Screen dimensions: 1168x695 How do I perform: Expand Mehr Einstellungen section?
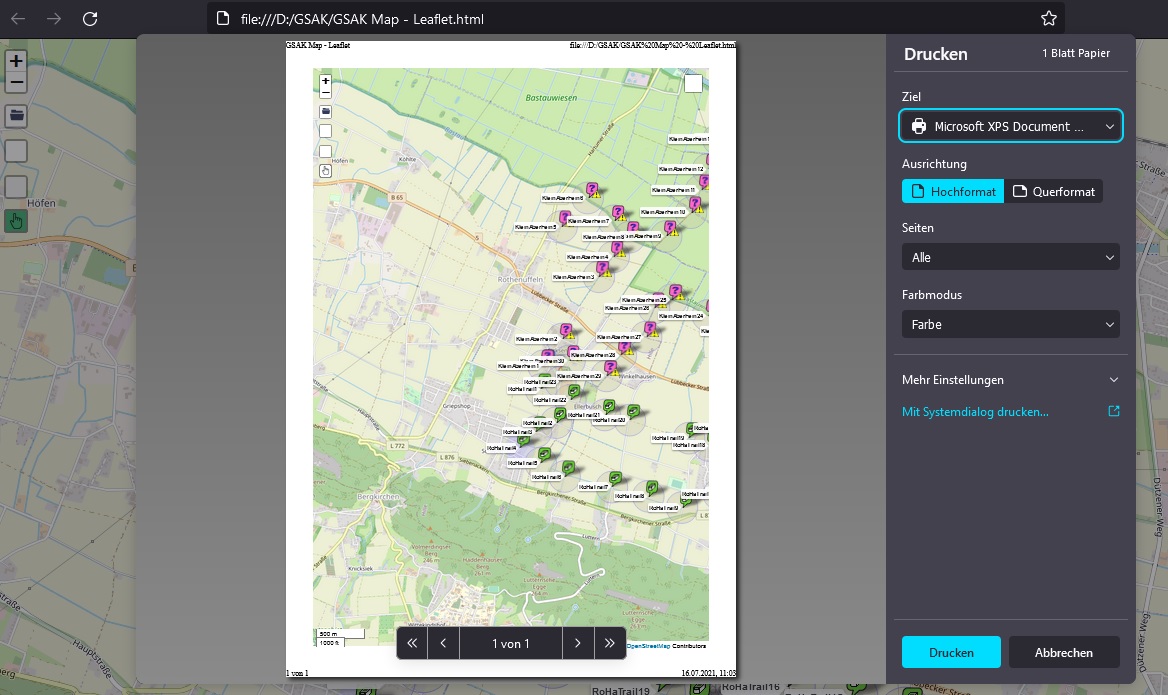click(x=1010, y=380)
